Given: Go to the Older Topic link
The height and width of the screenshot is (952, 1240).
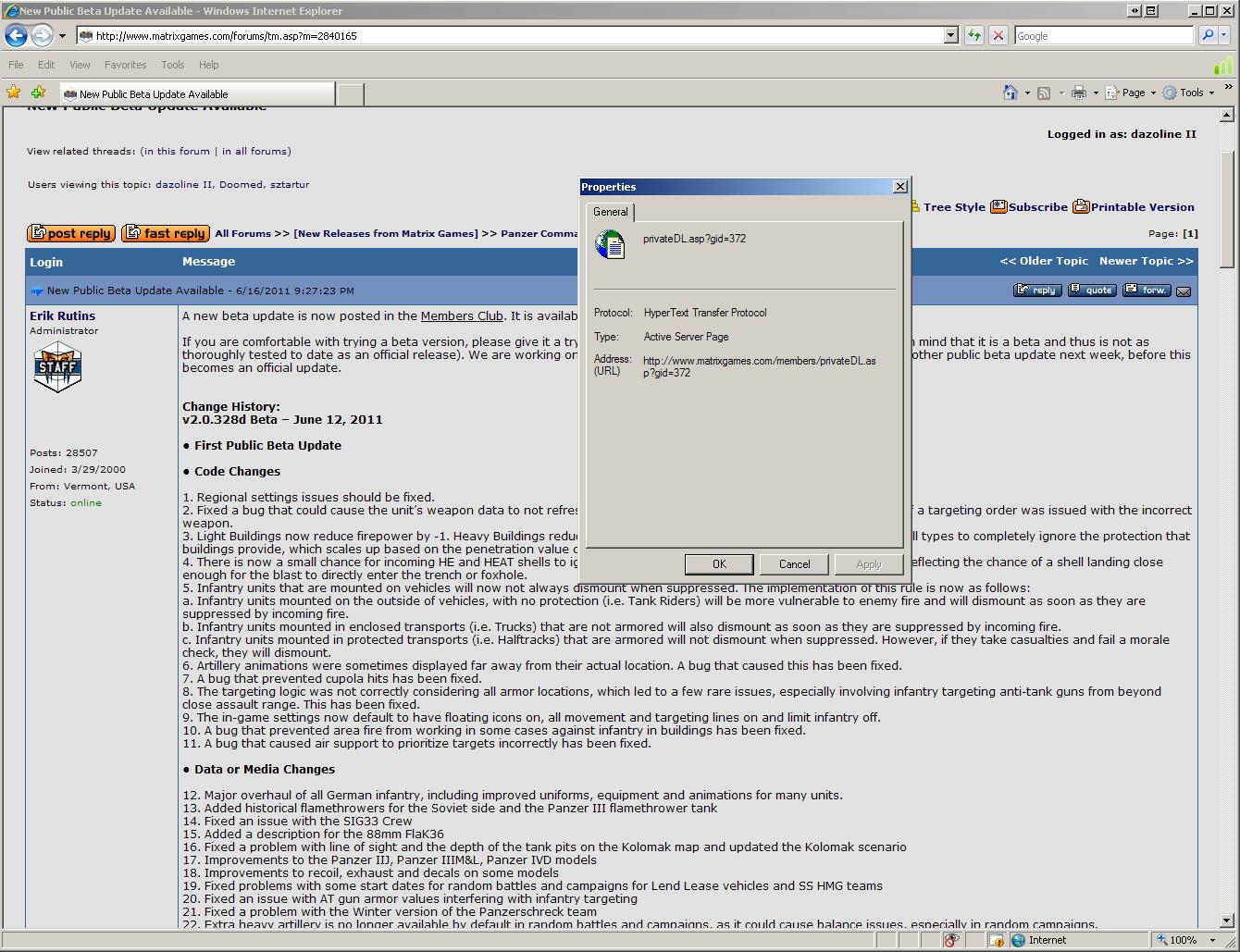Looking at the screenshot, I should pyautogui.click(x=1044, y=262).
